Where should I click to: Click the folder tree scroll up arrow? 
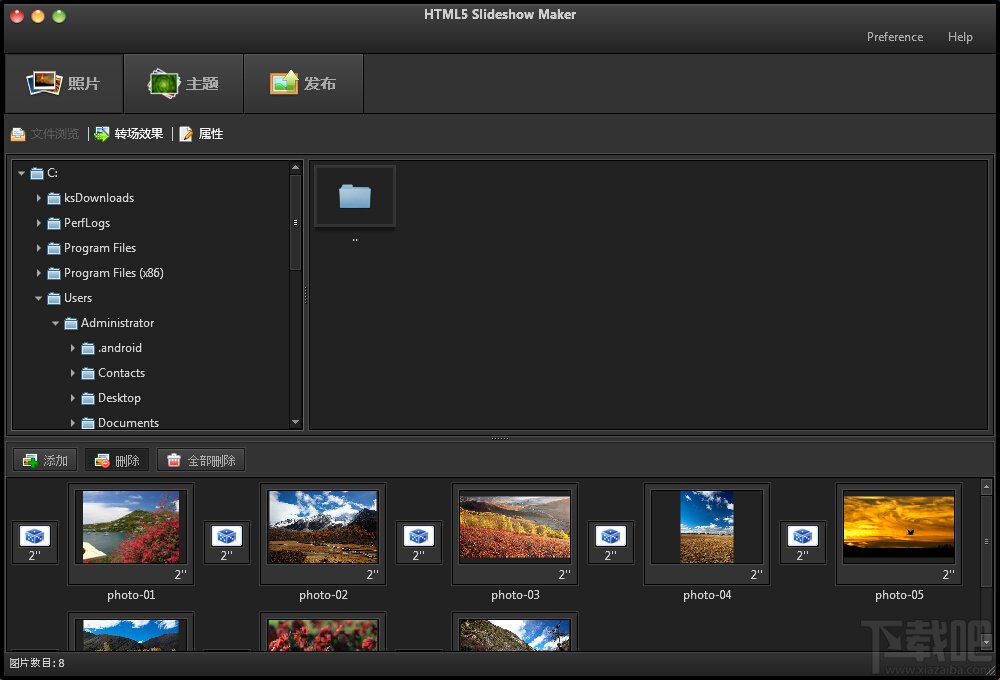[x=295, y=167]
